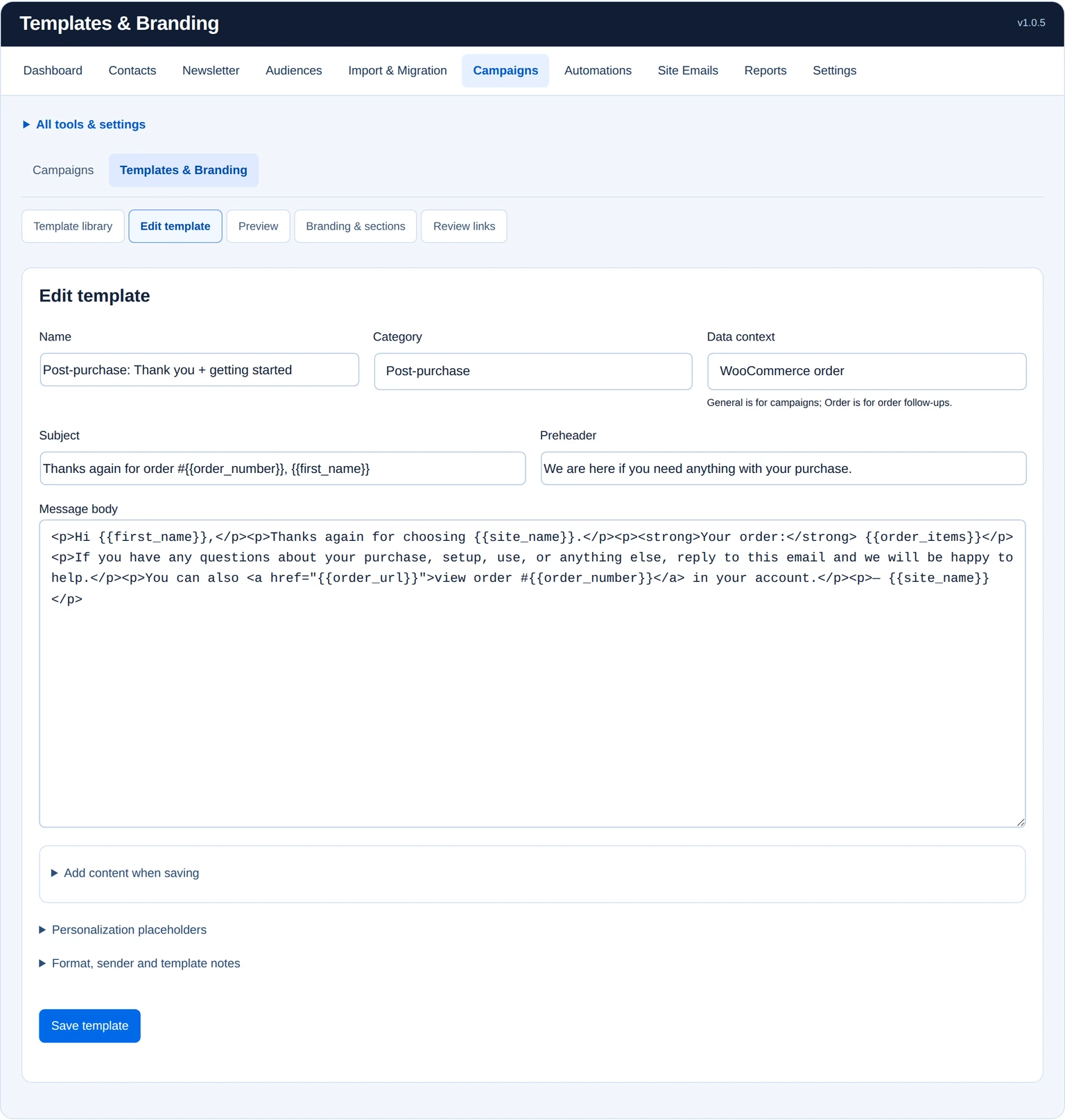Screen dimensions: 1065x1120
Task: Expand All tools & settings section
Action: [84, 125]
